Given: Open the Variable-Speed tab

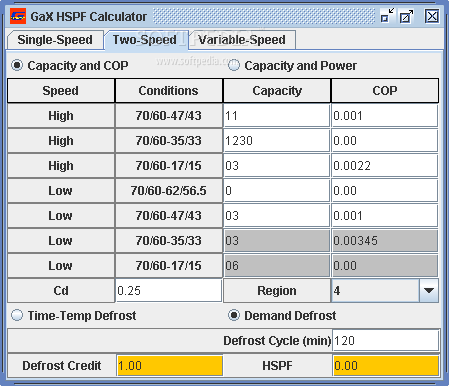Looking at the screenshot, I should [242, 40].
